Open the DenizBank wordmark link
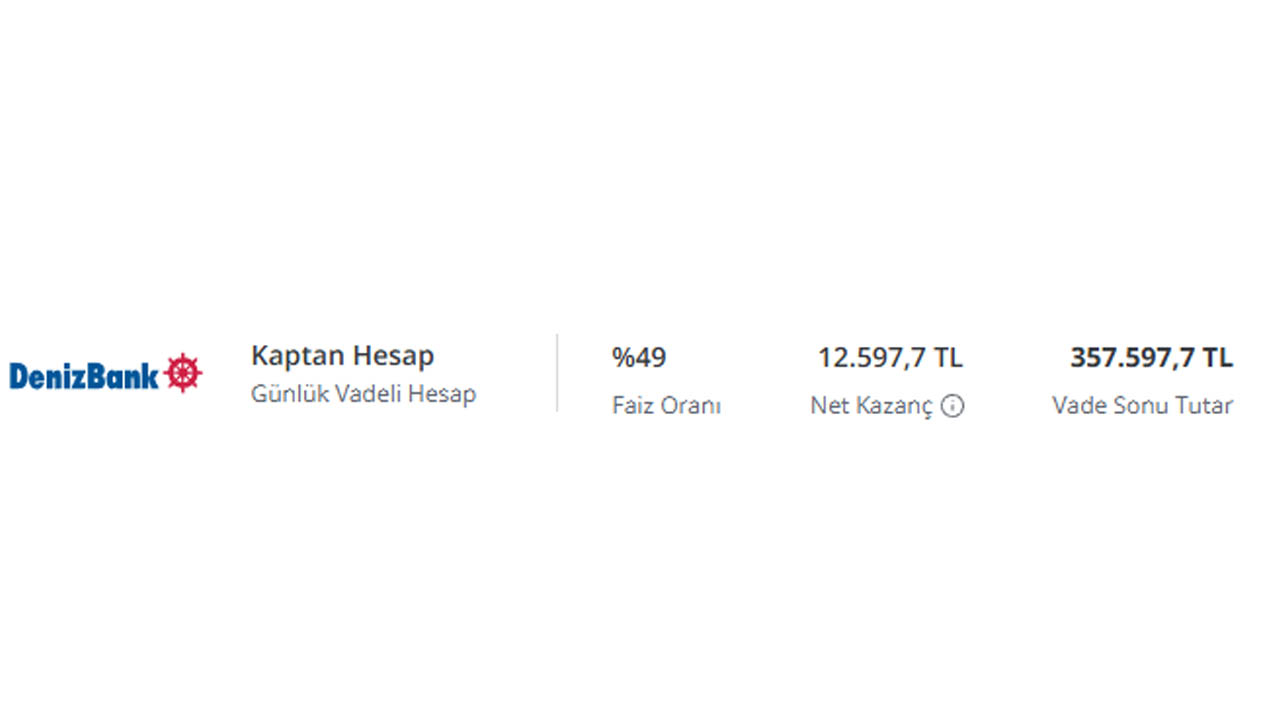1280x720 pixels. tap(84, 375)
